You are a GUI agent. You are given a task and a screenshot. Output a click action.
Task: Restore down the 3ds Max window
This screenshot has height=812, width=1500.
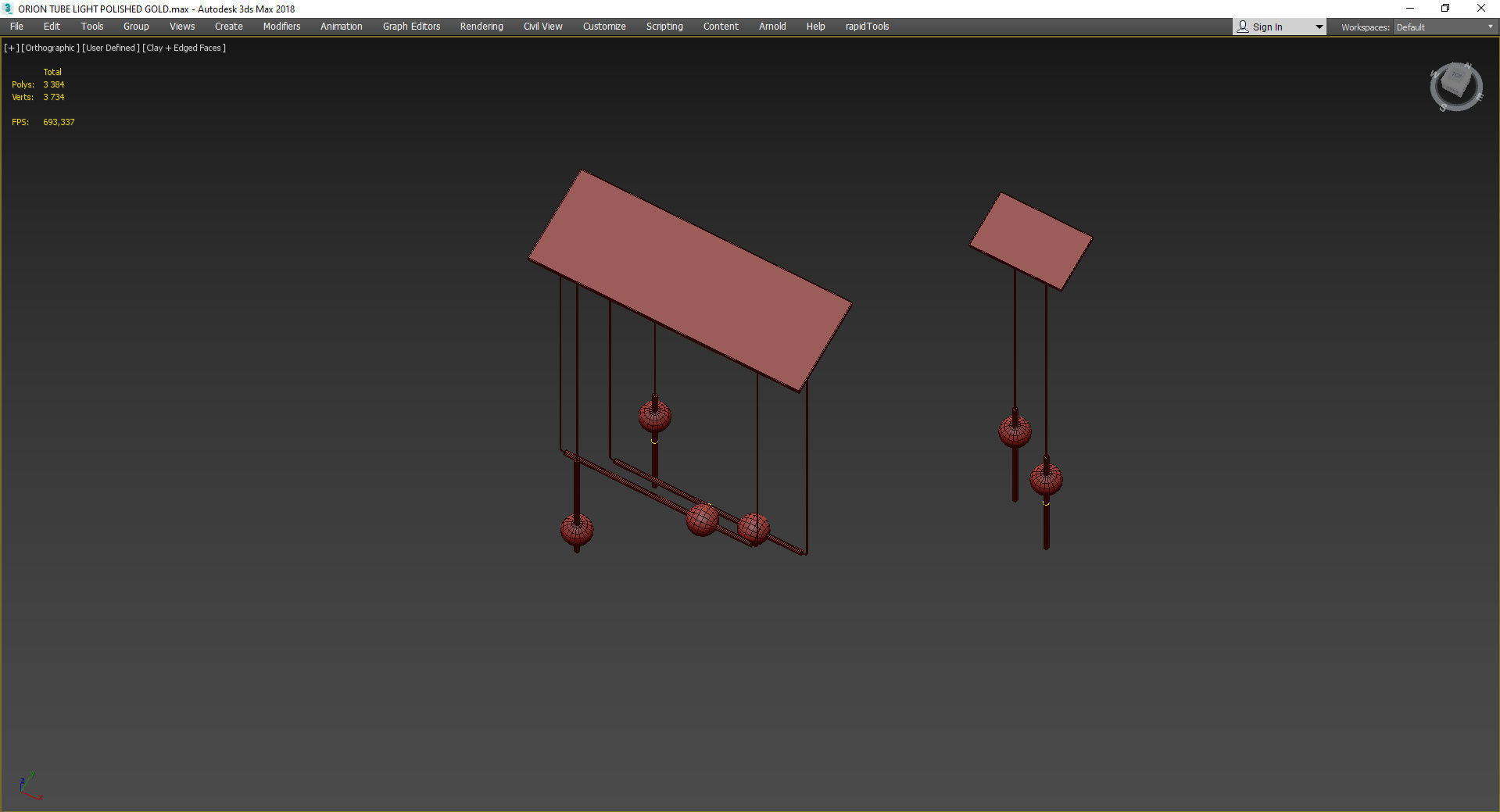pos(1445,9)
